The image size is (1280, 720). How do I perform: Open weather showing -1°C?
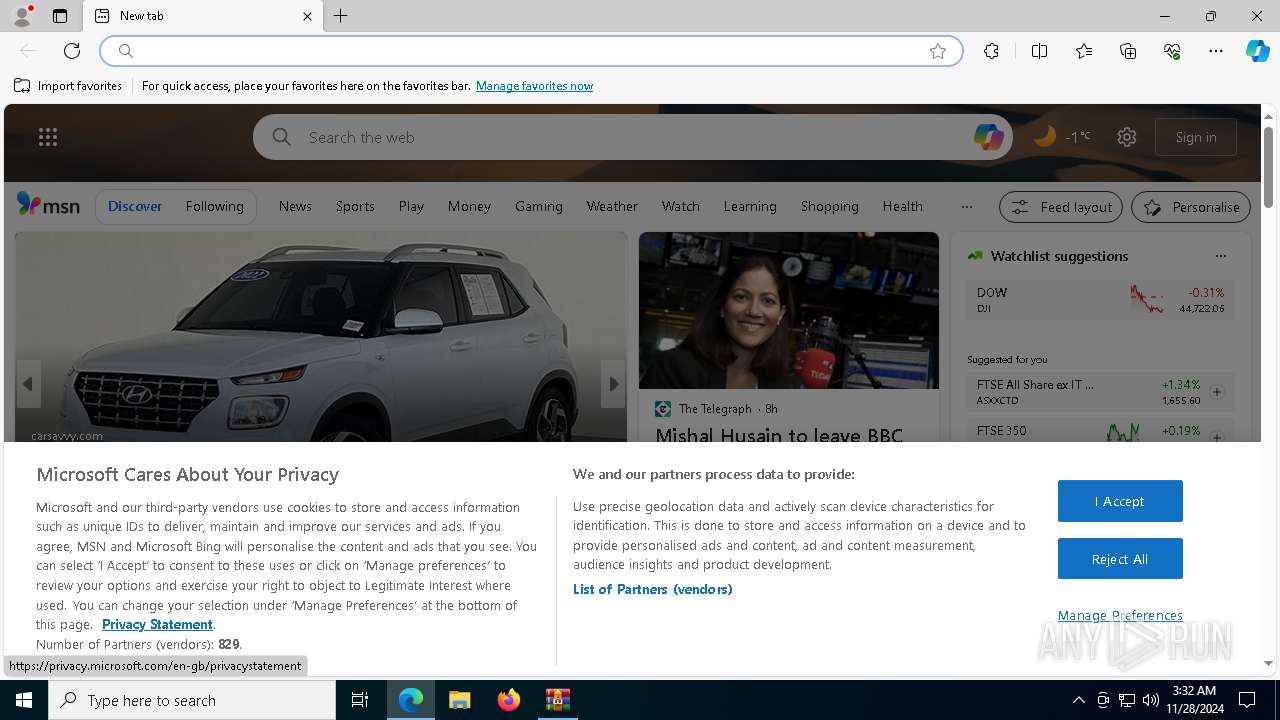1062,137
